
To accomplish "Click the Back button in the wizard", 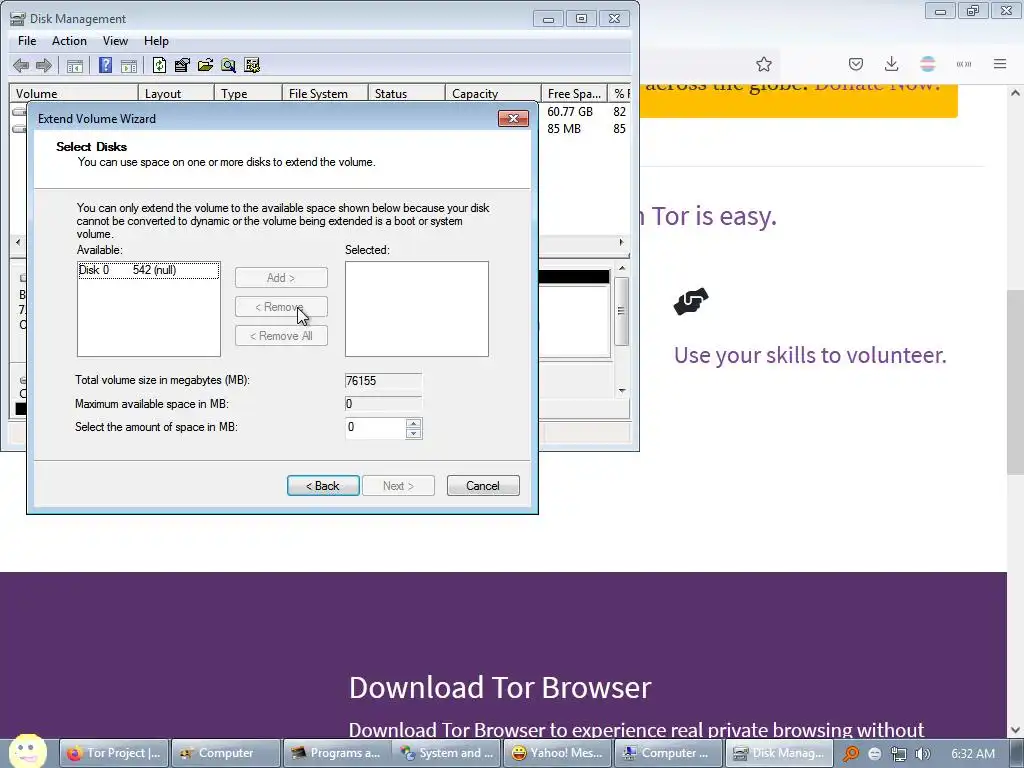I will tap(323, 486).
